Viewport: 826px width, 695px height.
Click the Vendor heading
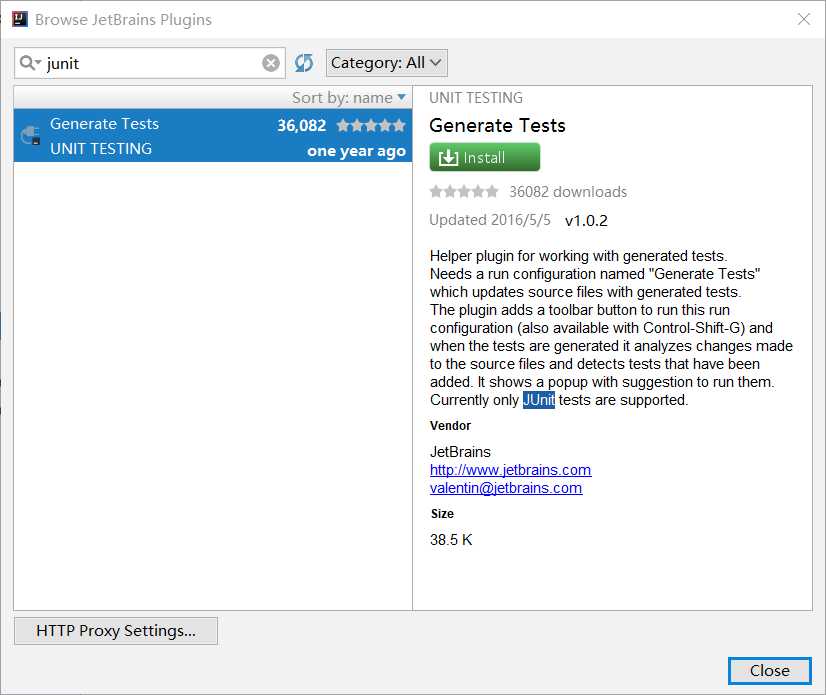(x=450, y=426)
